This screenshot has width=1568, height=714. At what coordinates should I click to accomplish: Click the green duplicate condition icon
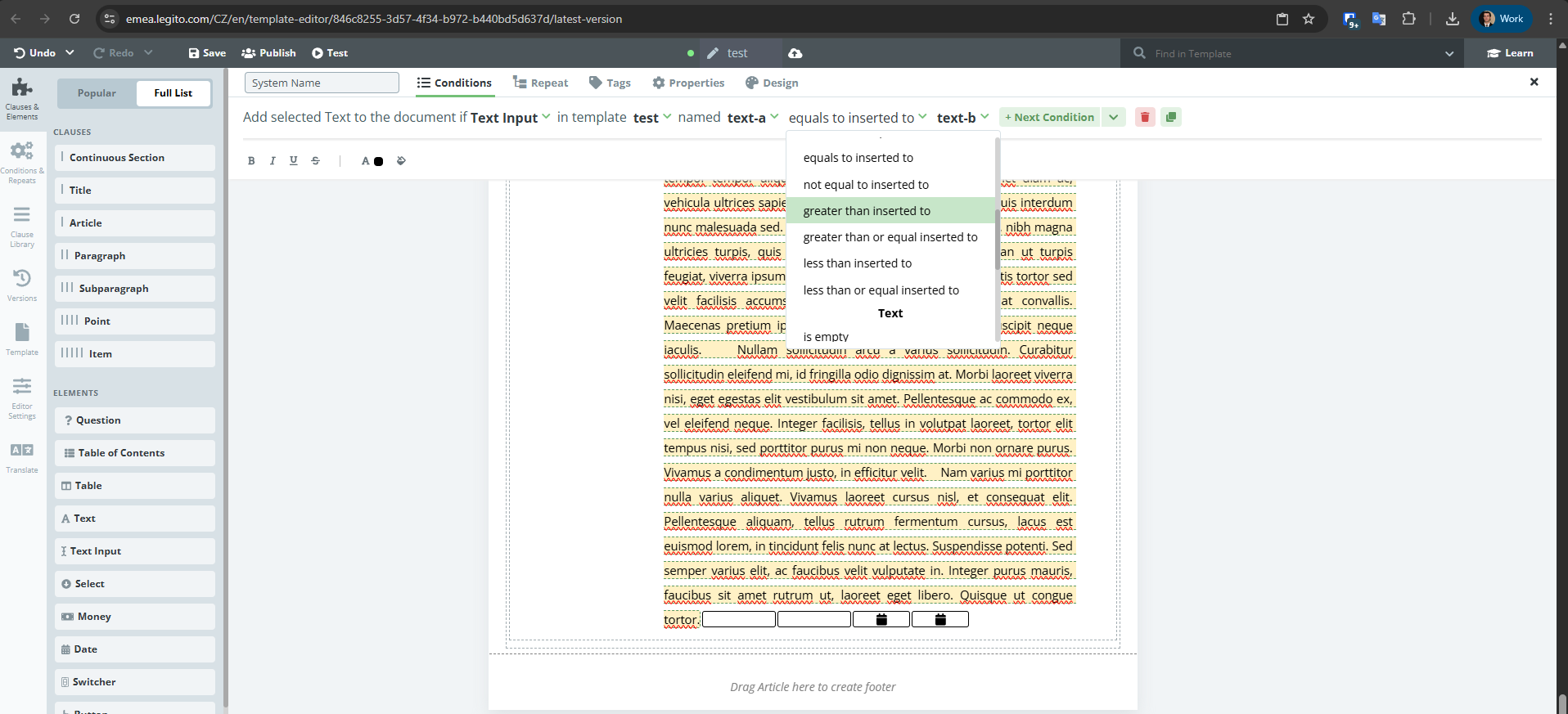coord(1171,117)
